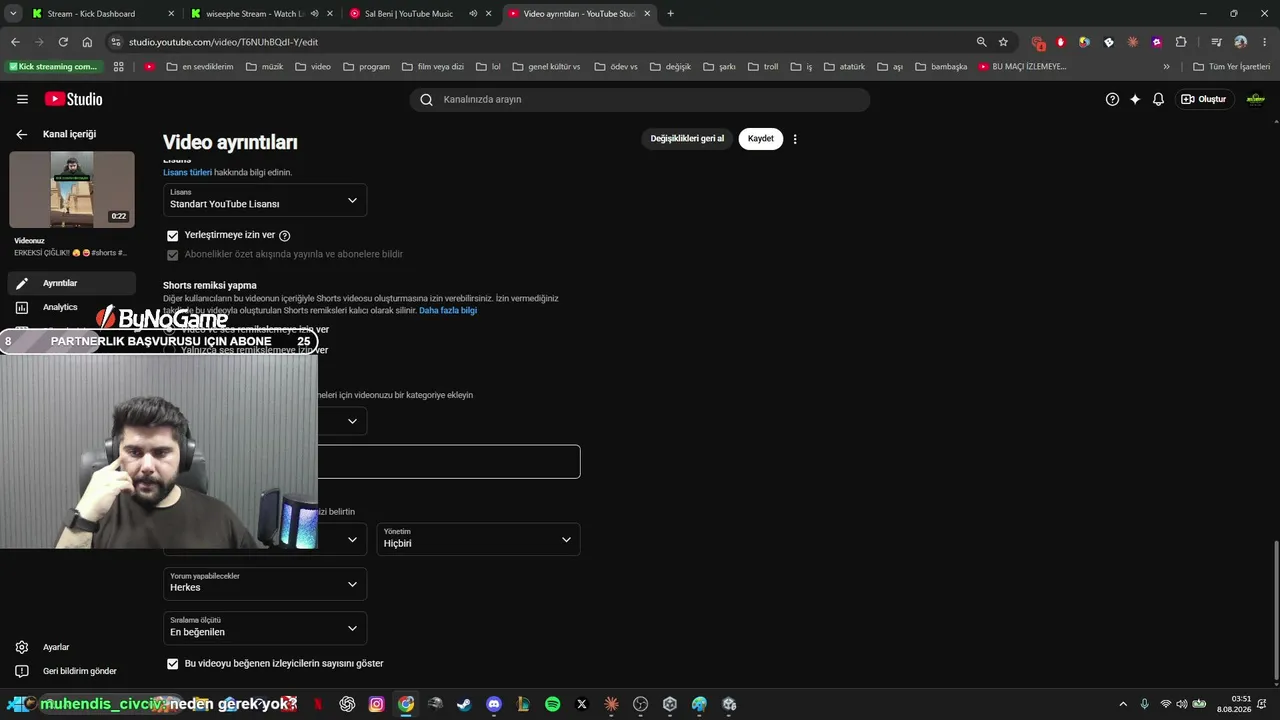
Task: Open the Chrome extensions puzzle icon
Action: click(x=1181, y=42)
